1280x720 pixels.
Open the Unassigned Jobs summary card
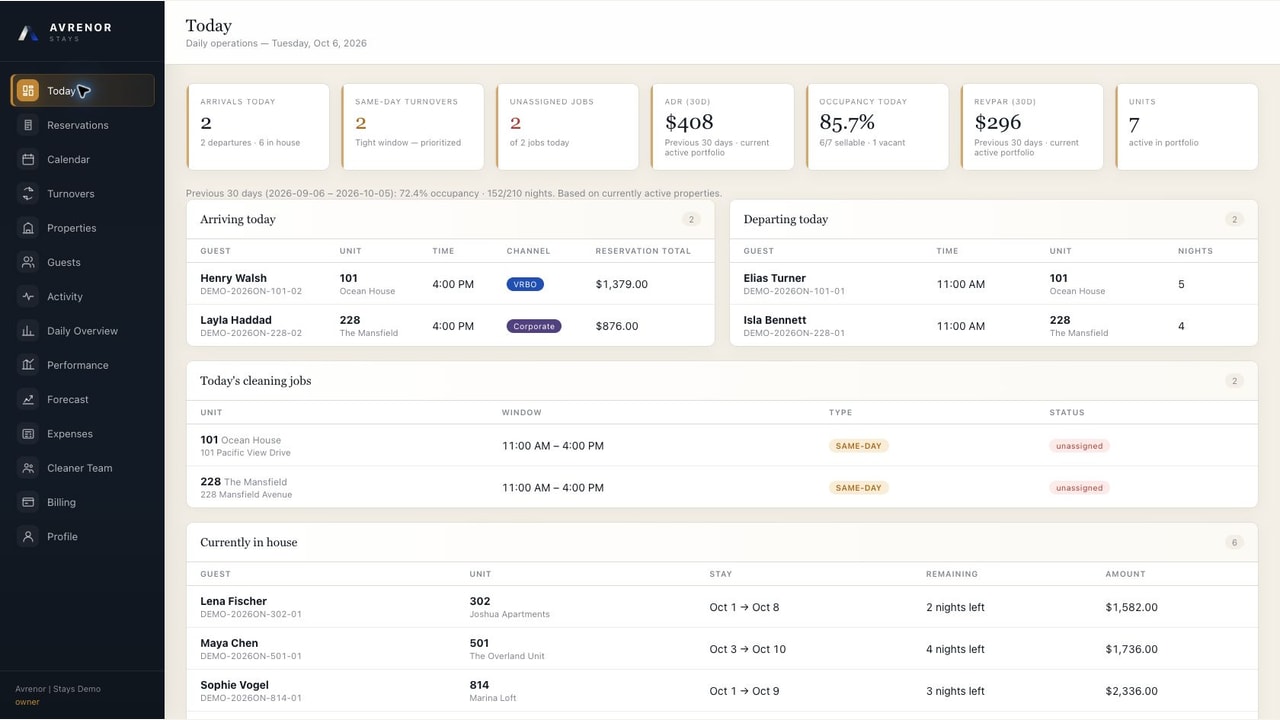(x=567, y=127)
